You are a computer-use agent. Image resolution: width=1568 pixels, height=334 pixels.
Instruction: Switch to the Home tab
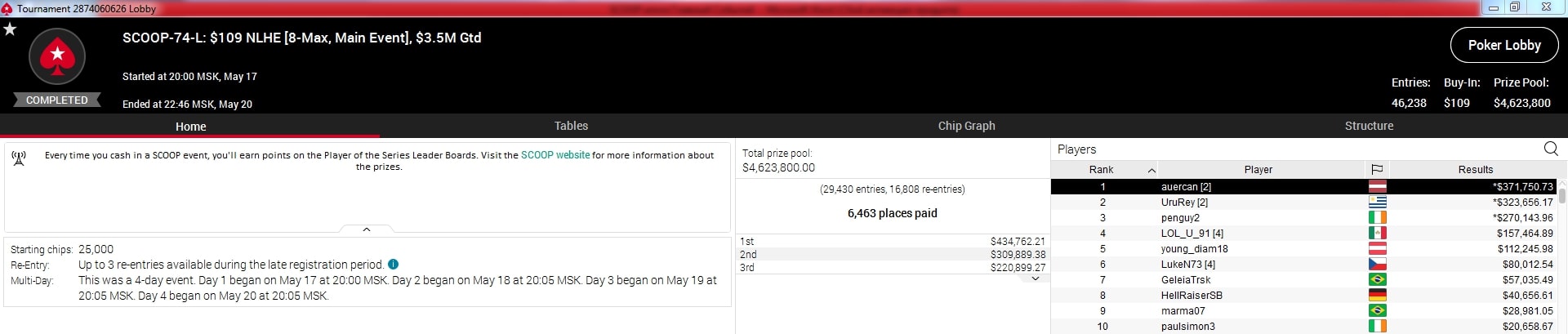pyautogui.click(x=190, y=127)
